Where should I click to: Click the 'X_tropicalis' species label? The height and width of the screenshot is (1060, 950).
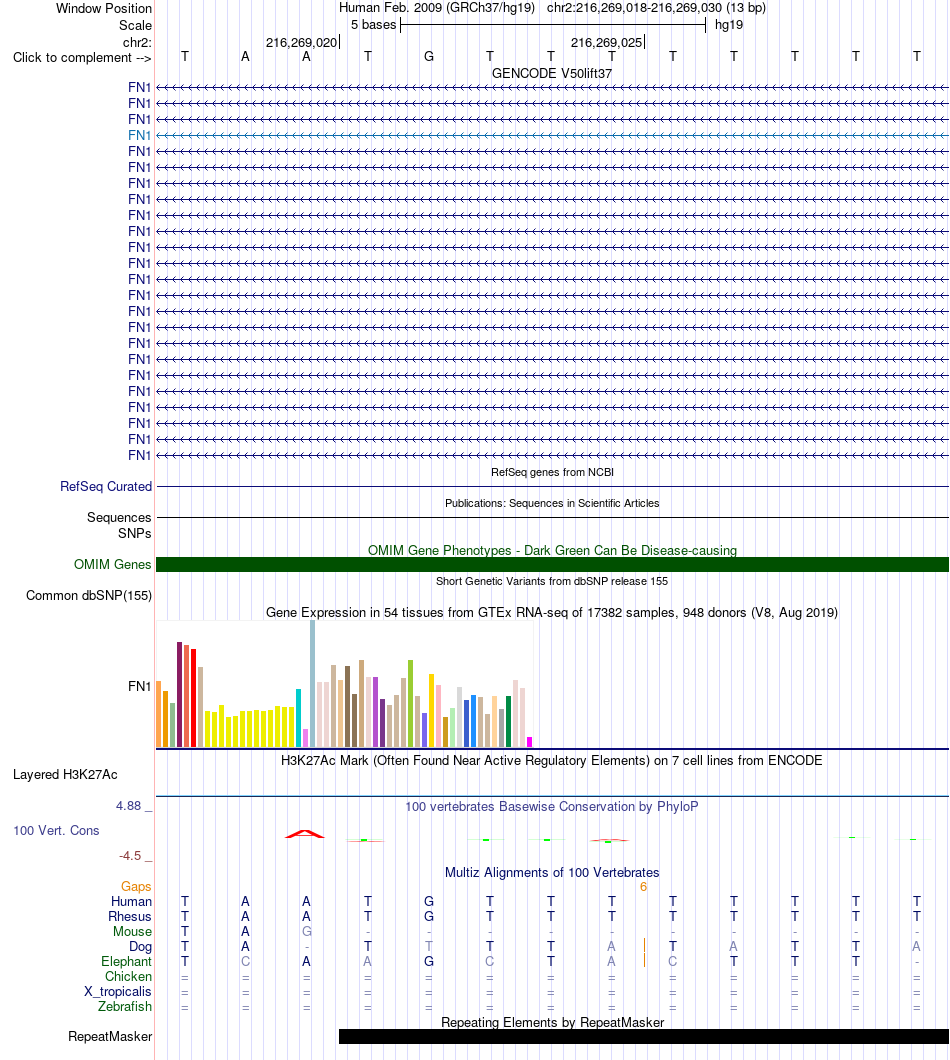[x=118, y=992]
